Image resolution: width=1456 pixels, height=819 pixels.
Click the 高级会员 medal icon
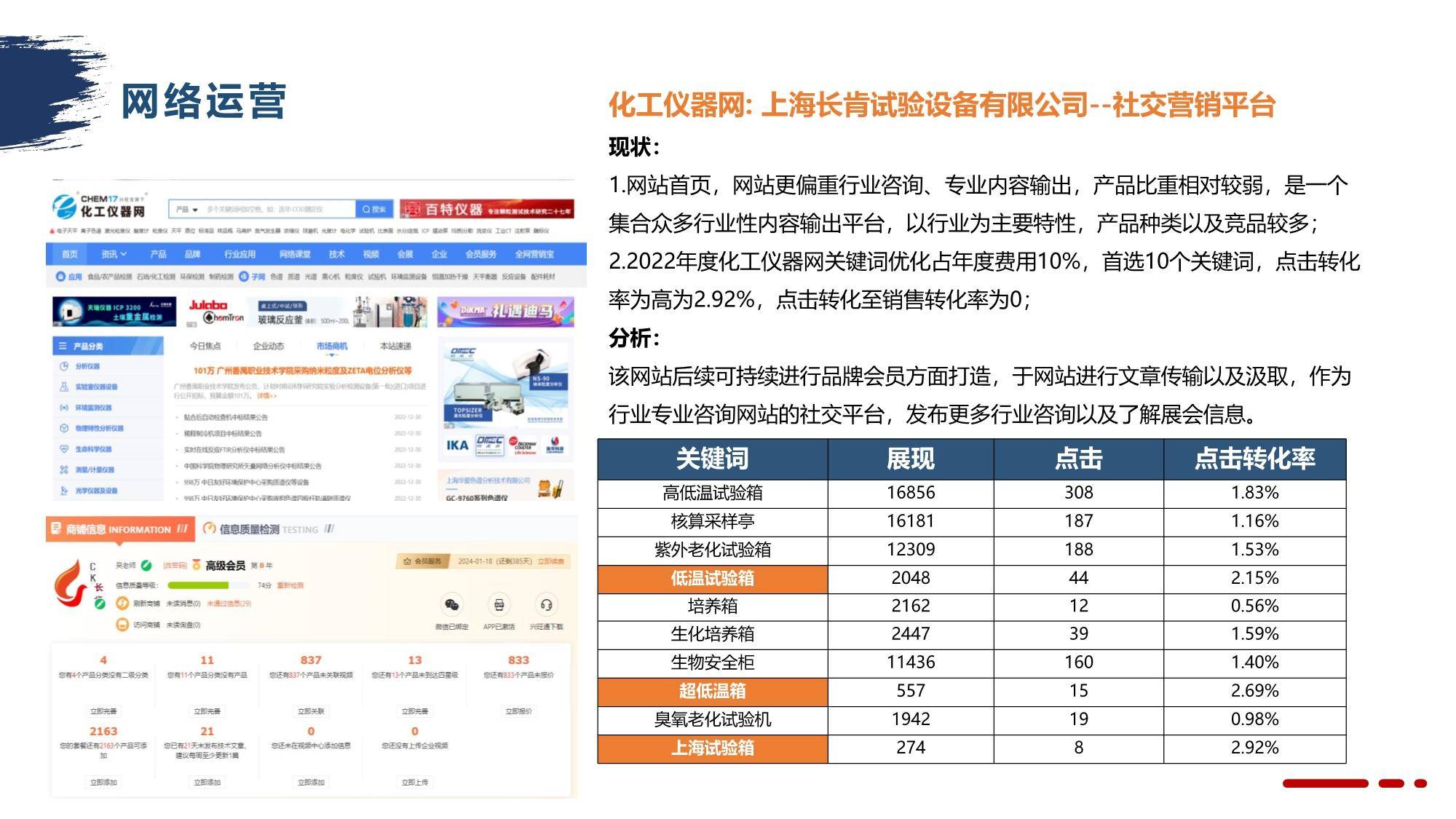click(196, 565)
